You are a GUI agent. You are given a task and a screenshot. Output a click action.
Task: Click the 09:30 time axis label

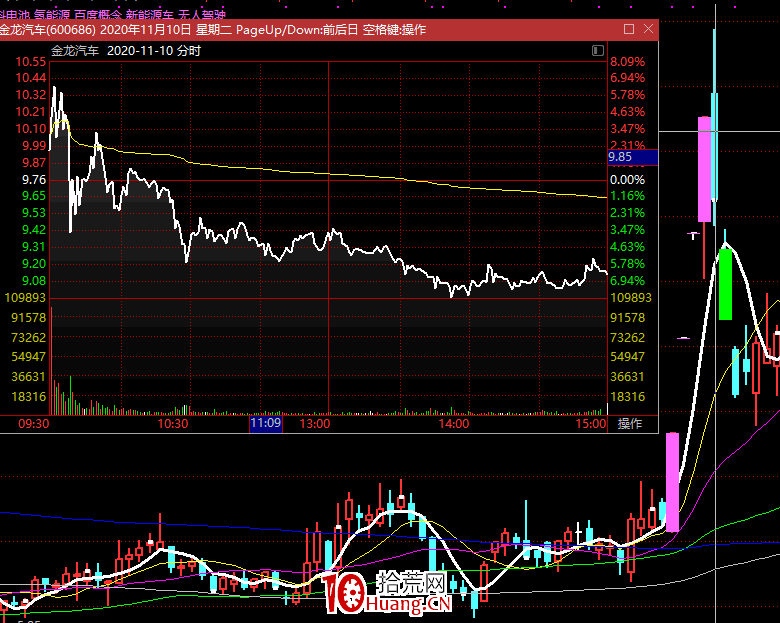34,424
